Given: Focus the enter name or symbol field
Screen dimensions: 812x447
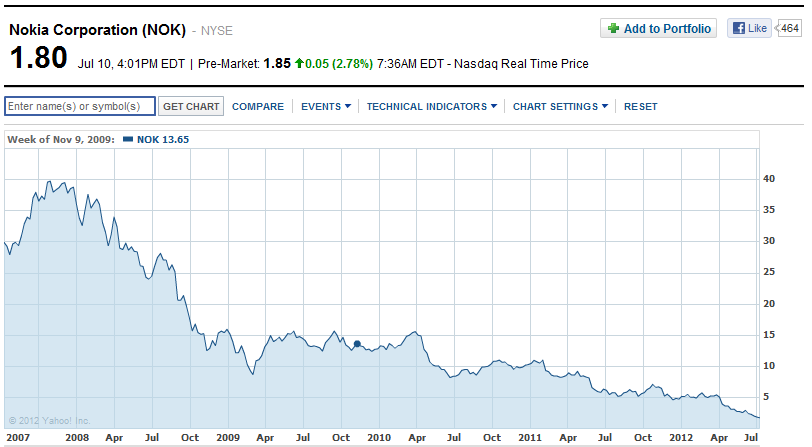Looking at the screenshot, I should (x=80, y=106).
